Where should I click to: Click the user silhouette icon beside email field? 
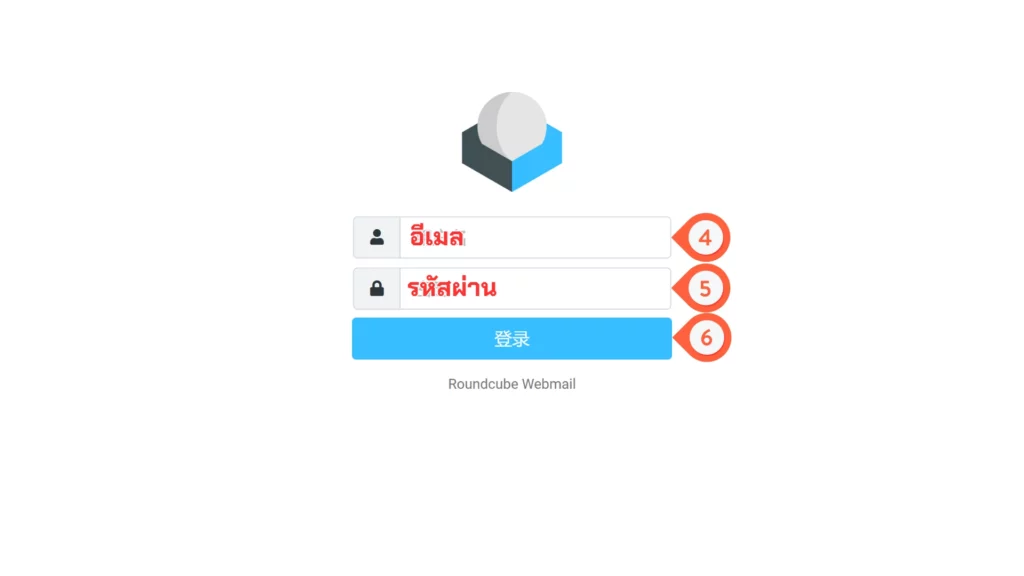point(377,237)
